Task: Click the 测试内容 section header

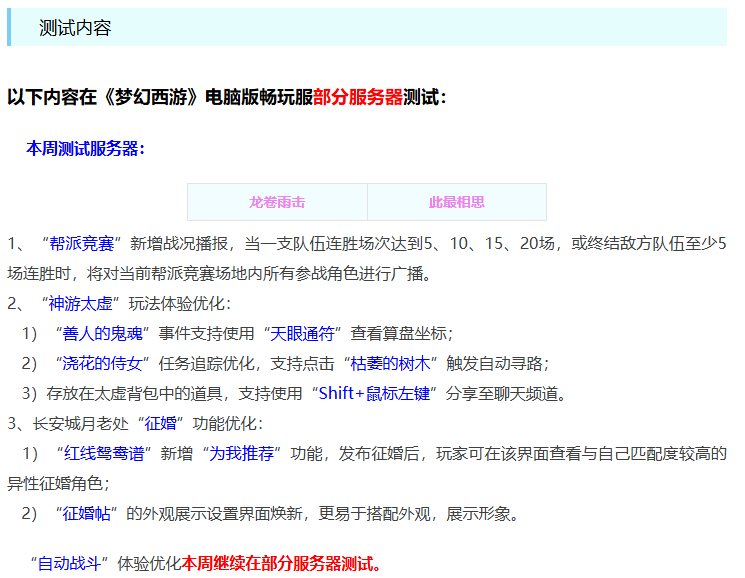Action: (x=75, y=28)
